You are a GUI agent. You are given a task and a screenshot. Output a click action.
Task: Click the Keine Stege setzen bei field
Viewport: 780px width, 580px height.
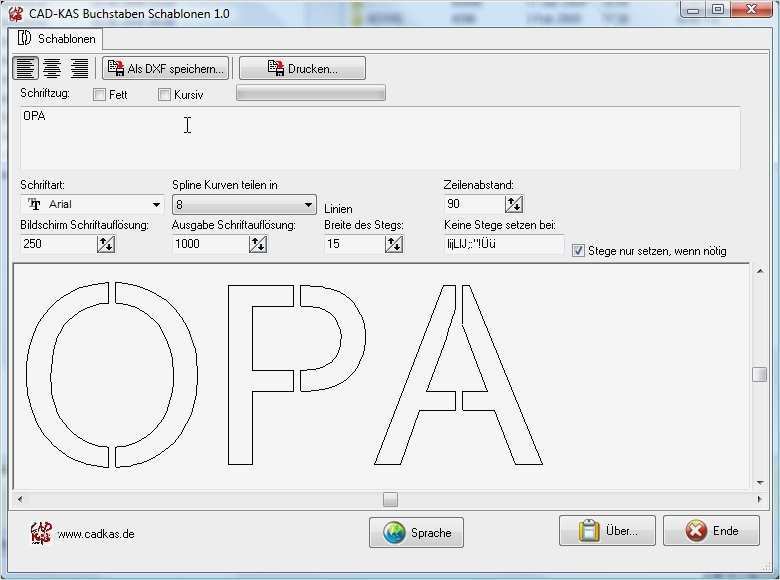pos(503,244)
